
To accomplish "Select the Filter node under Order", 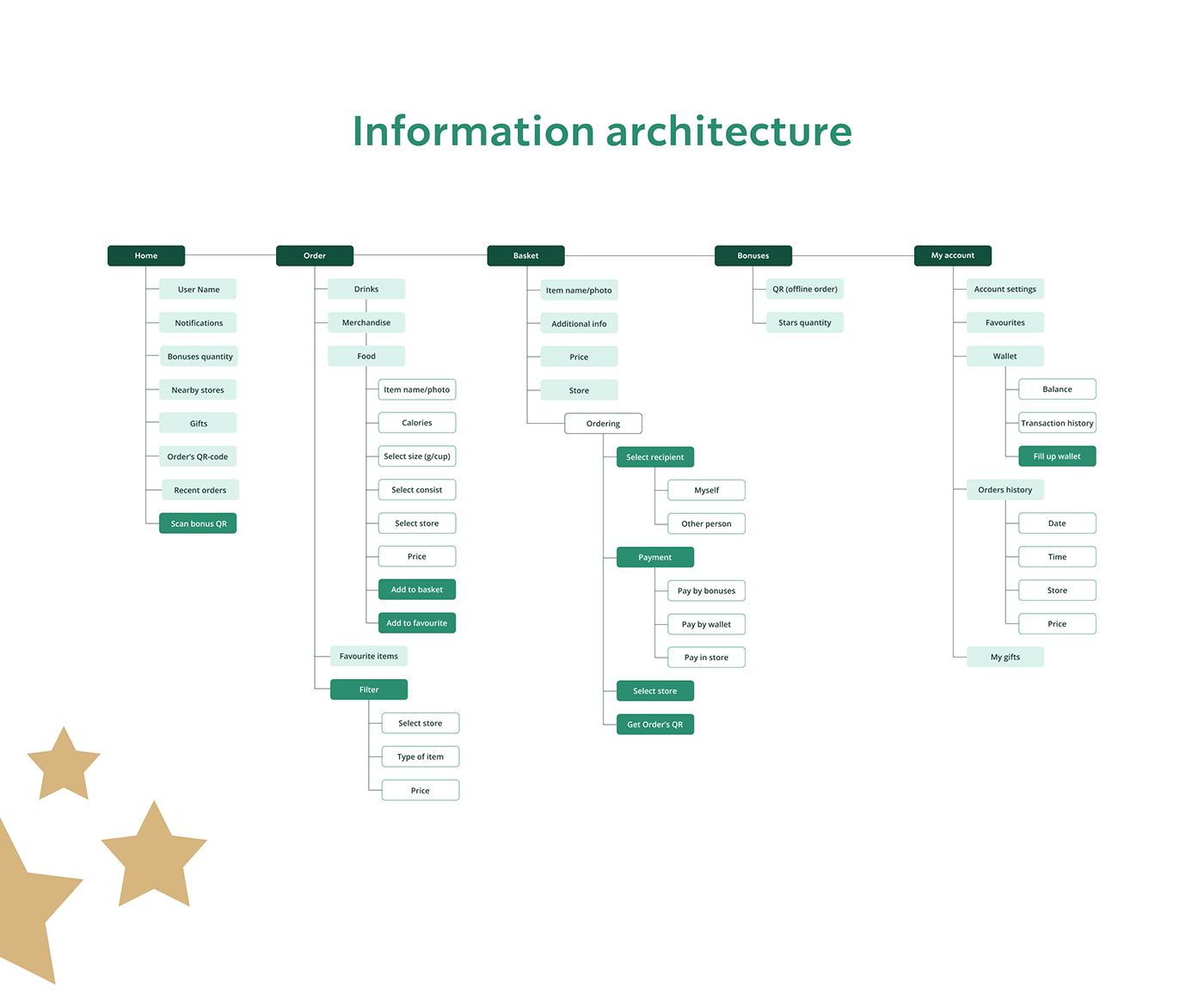I will point(369,689).
